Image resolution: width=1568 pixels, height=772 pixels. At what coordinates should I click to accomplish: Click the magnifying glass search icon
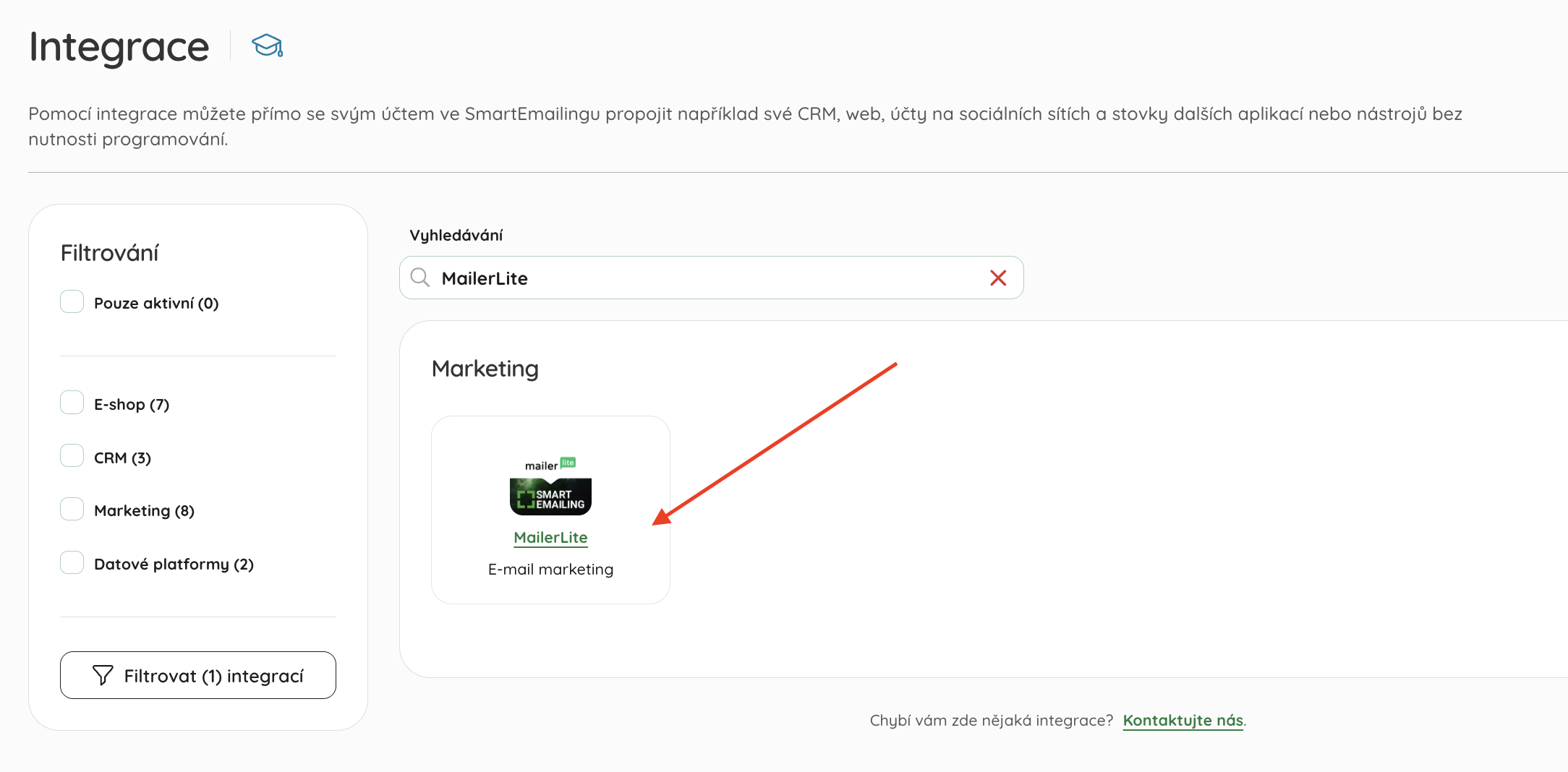click(420, 278)
